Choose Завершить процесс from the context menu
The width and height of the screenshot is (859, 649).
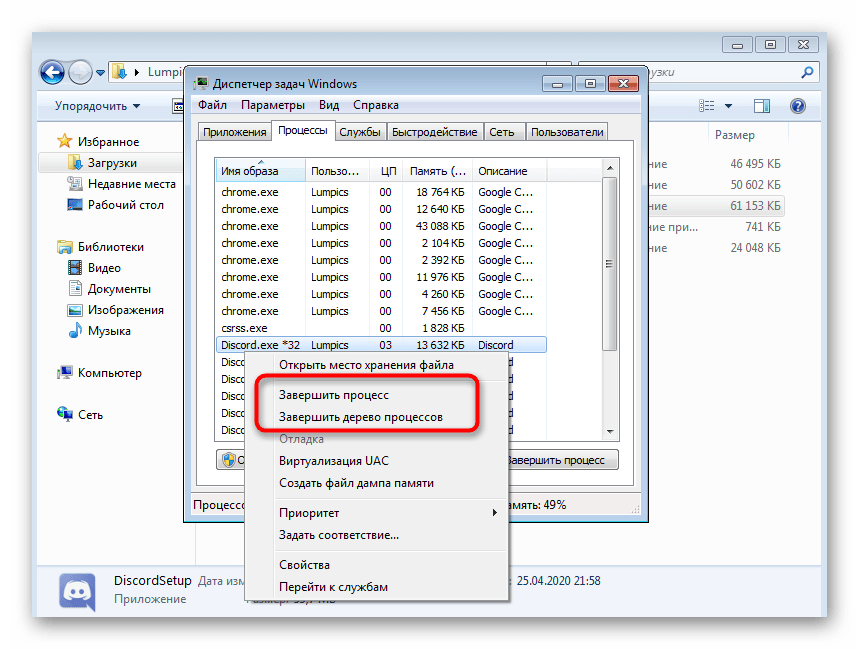(333, 396)
